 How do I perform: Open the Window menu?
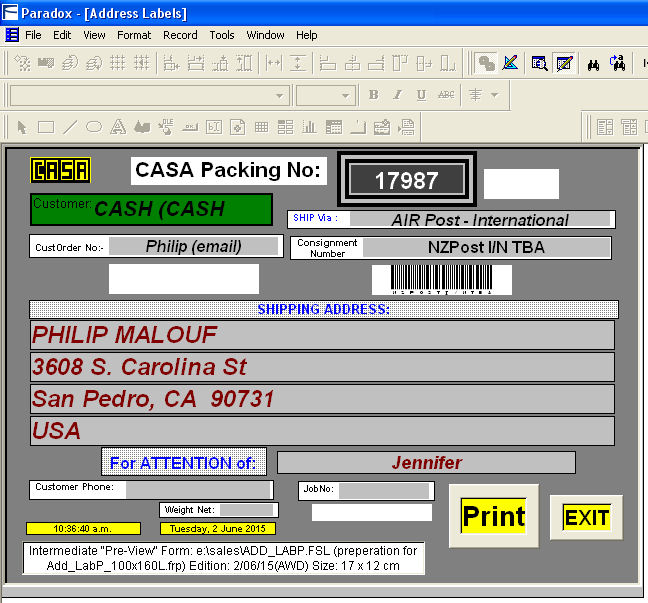[x=265, y=35]
